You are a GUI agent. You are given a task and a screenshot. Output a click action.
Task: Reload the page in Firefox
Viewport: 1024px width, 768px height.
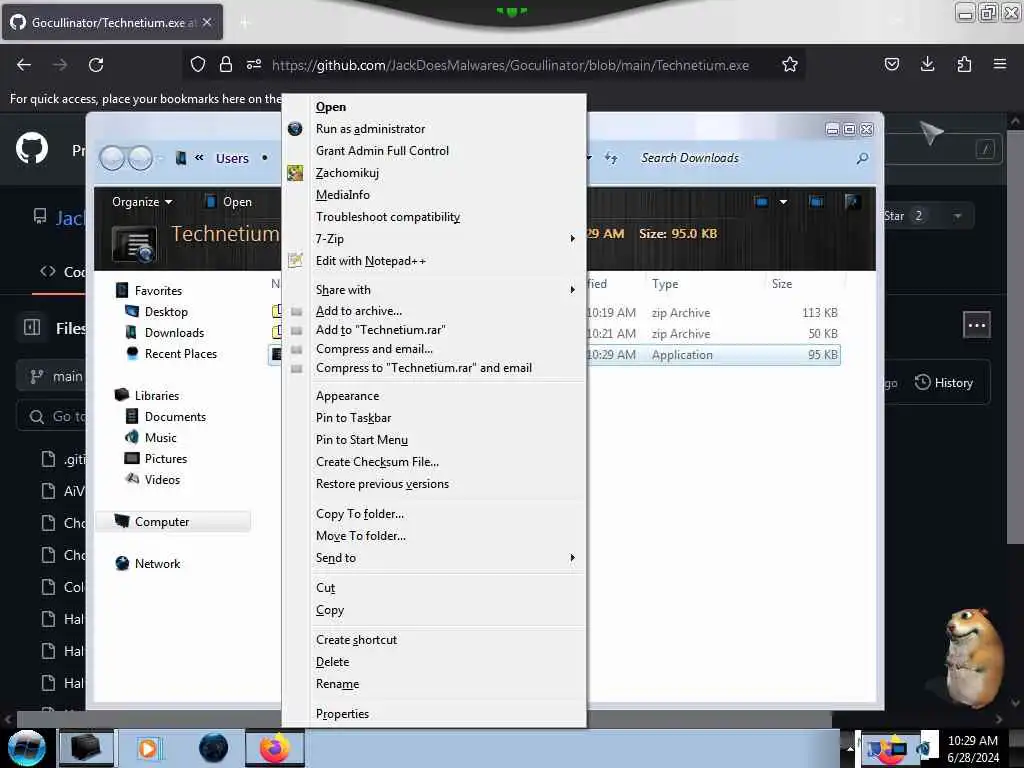pos(96,65)
